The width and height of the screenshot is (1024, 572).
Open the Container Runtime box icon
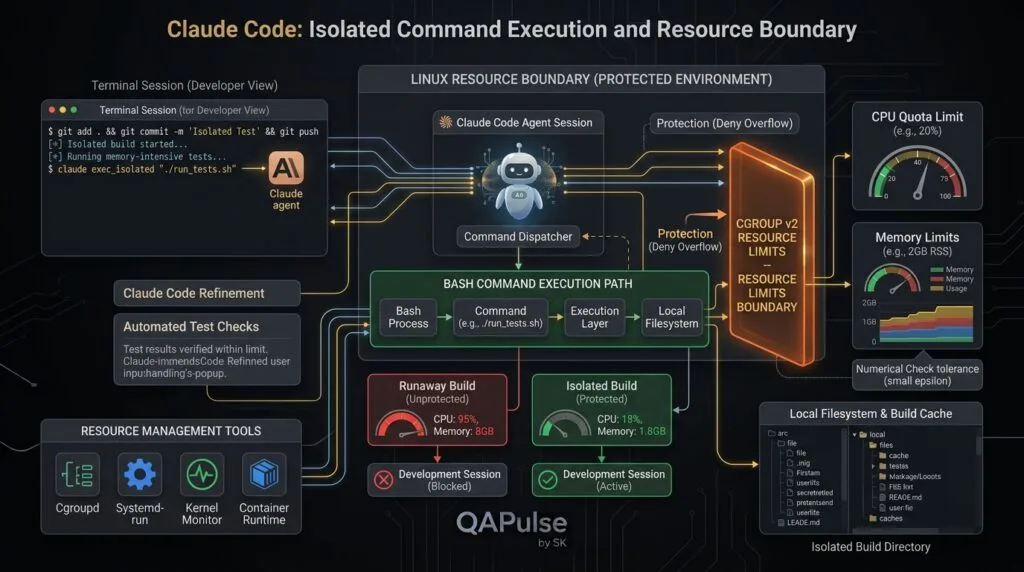(264, 475)
